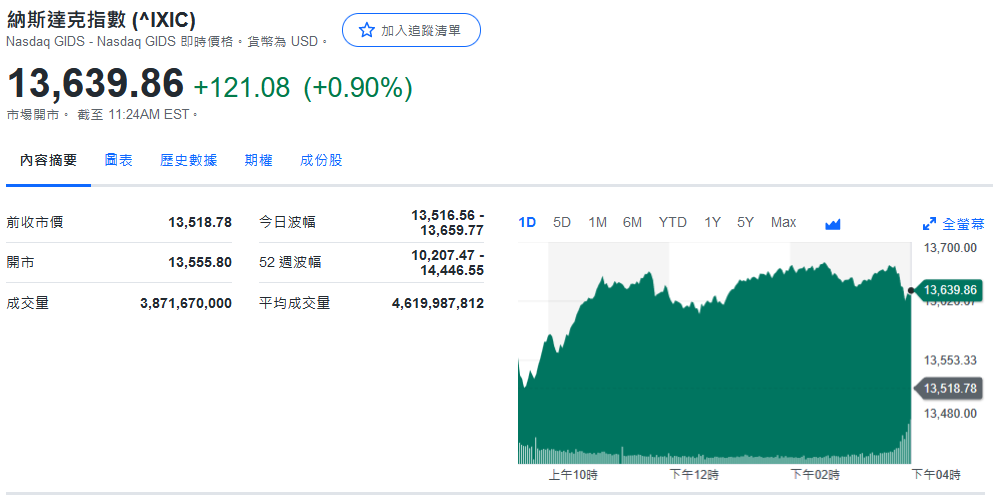This screenshot has width=993, height=500.
Task: Open the 歷史數據 tab
Action: pyautogui.click(x=188, y=160)
